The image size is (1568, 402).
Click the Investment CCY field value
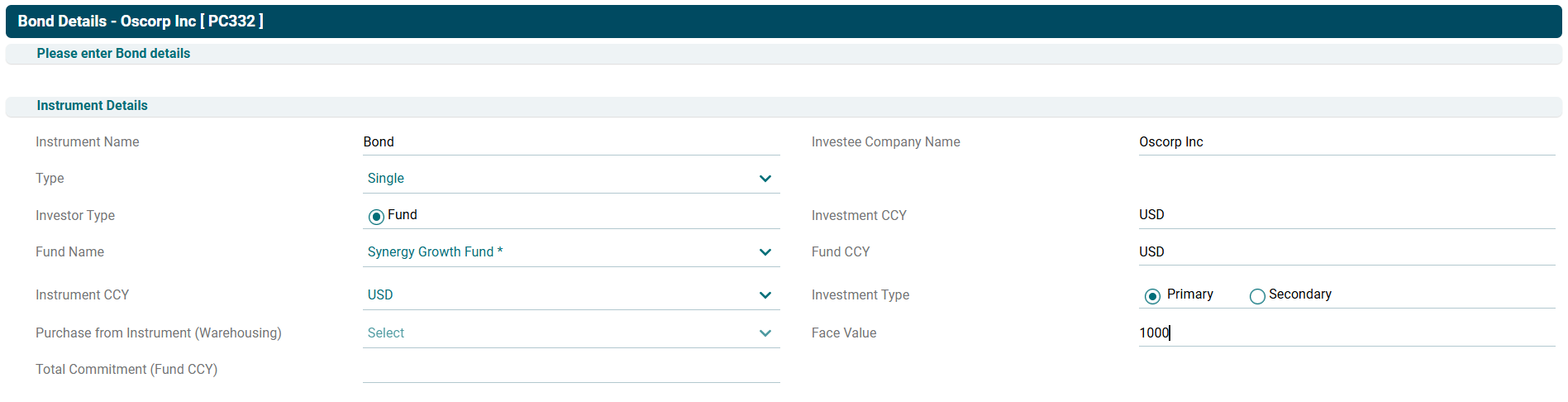point(1346,215)
